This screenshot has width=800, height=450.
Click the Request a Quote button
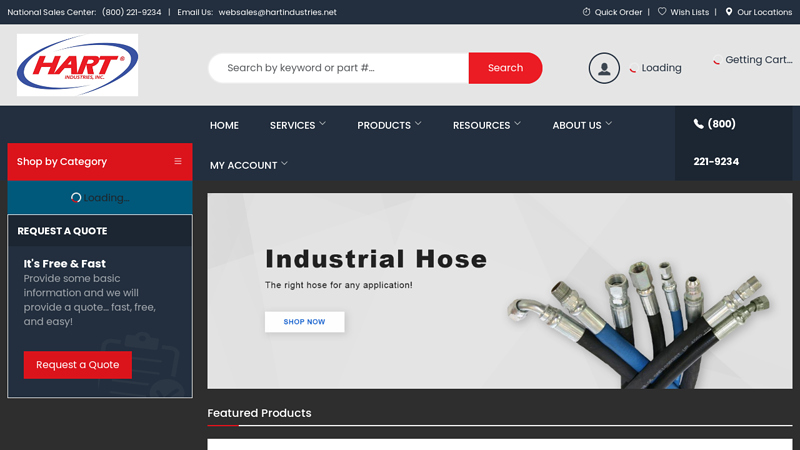pos(78,365)
